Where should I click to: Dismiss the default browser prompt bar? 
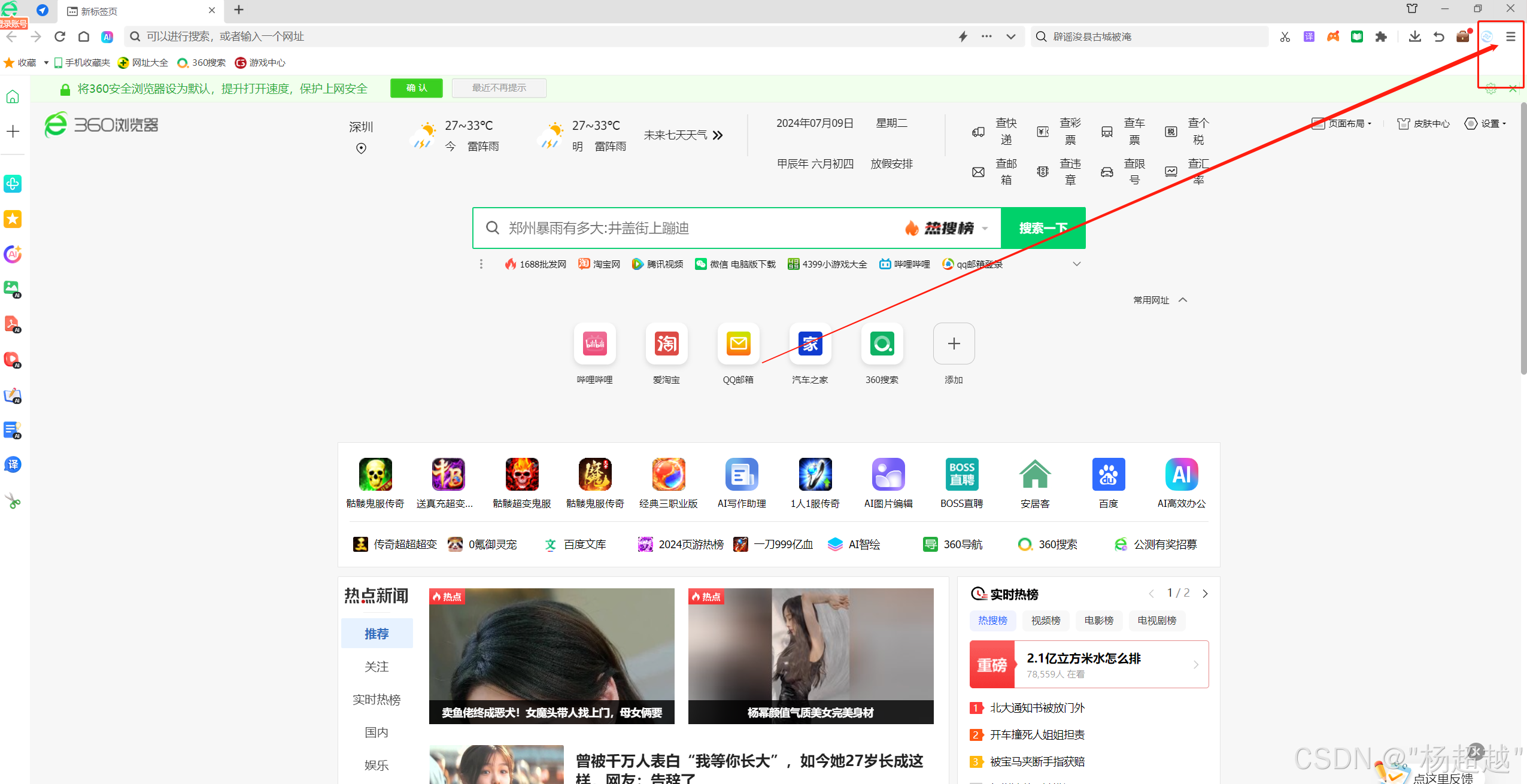(x=1513, y=89)
